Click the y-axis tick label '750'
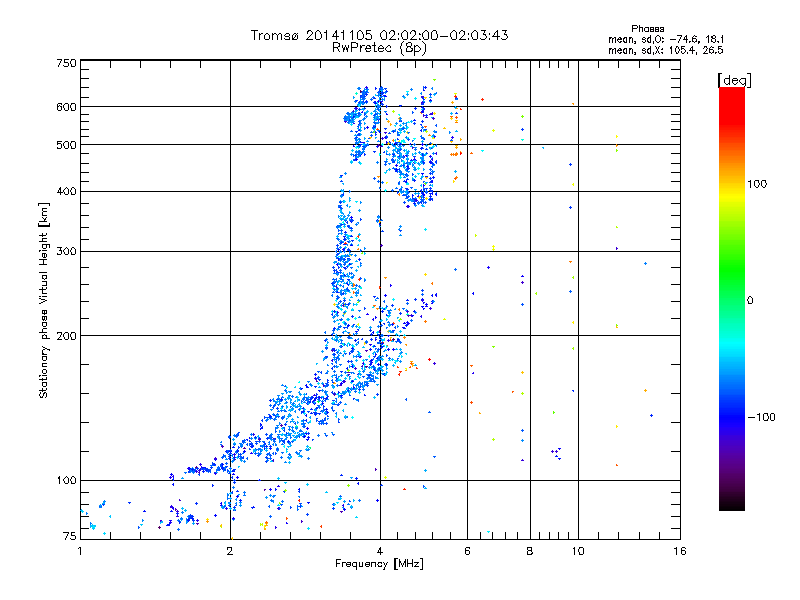Image resolution: width=800 pixels, height=600 pixels. click(67, 63)
